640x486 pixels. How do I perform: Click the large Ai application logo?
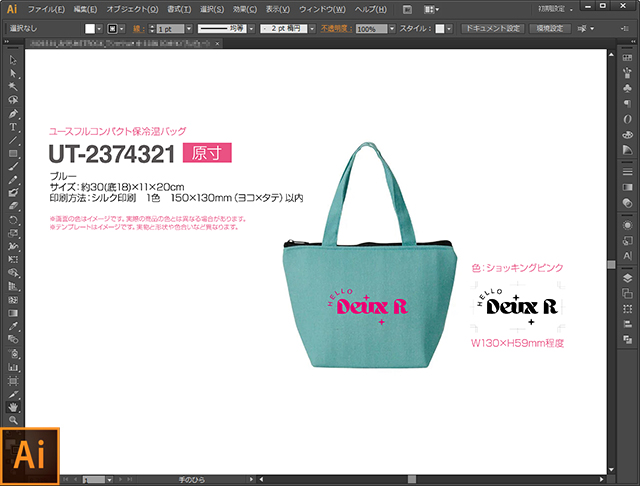tap(32, 455)
